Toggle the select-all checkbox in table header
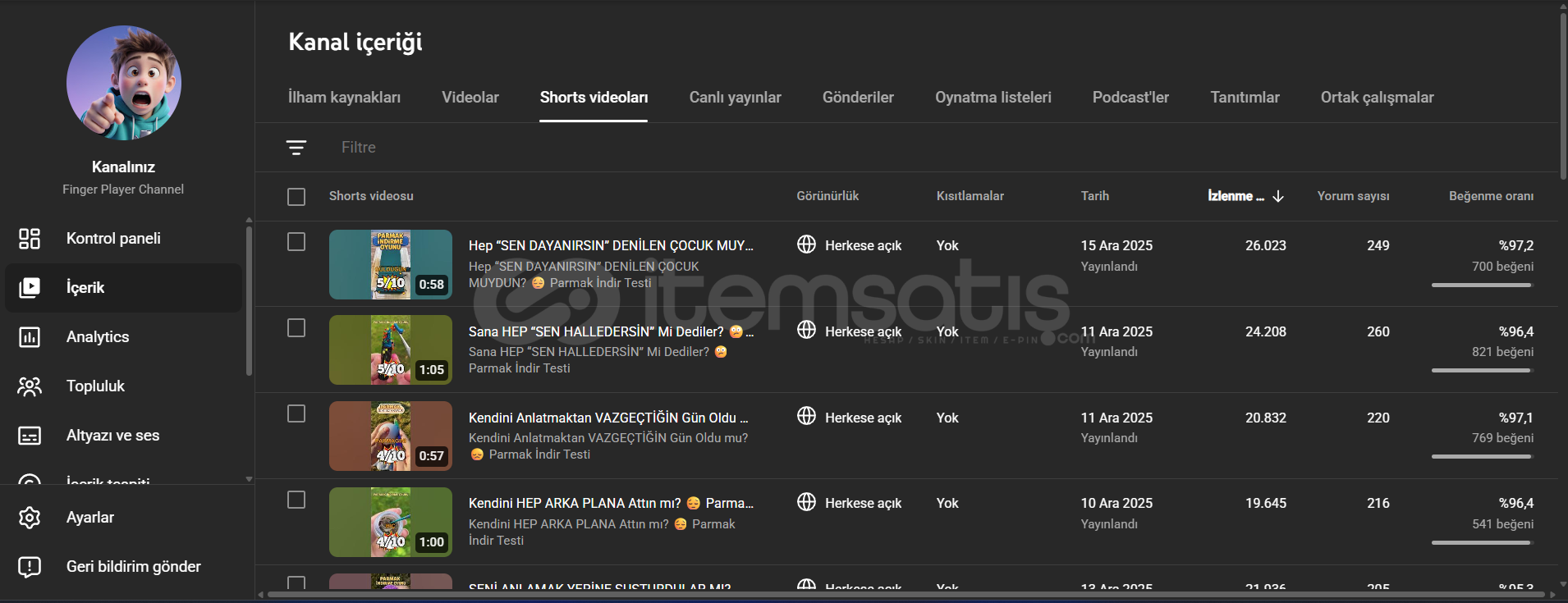 pos(296,197)
